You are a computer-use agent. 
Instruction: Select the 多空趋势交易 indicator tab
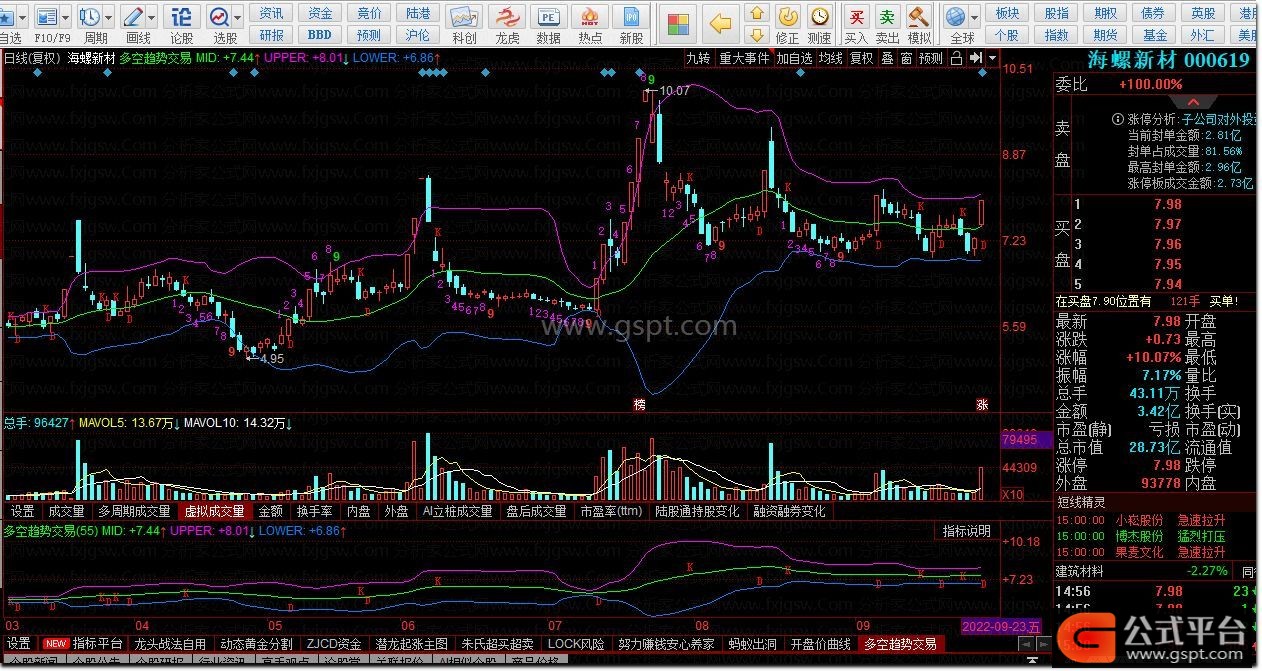point(901,644)
